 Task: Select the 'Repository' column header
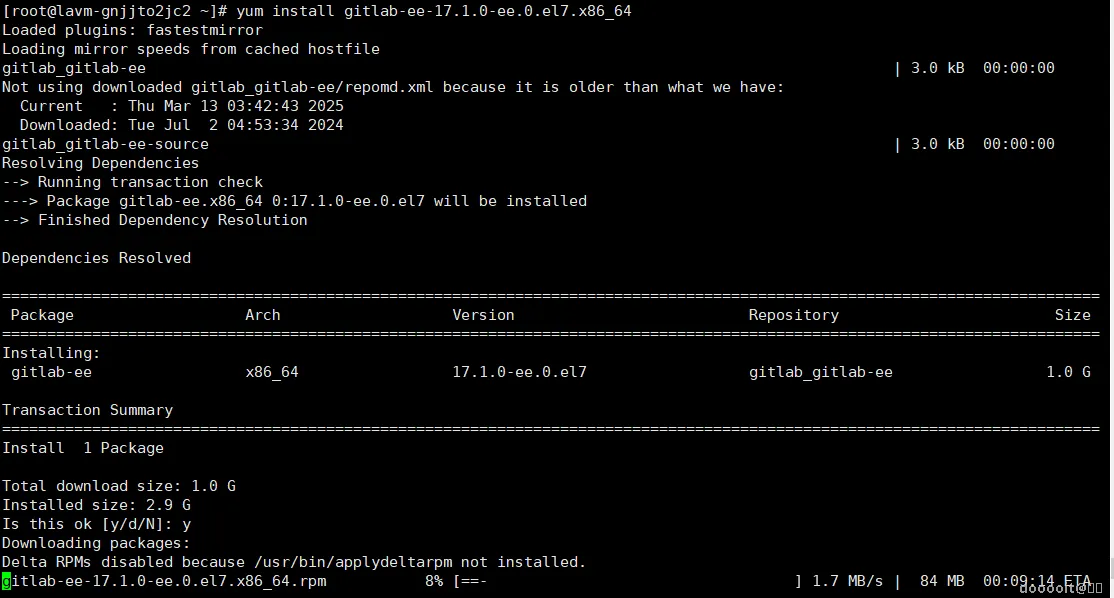click(794, 315)
